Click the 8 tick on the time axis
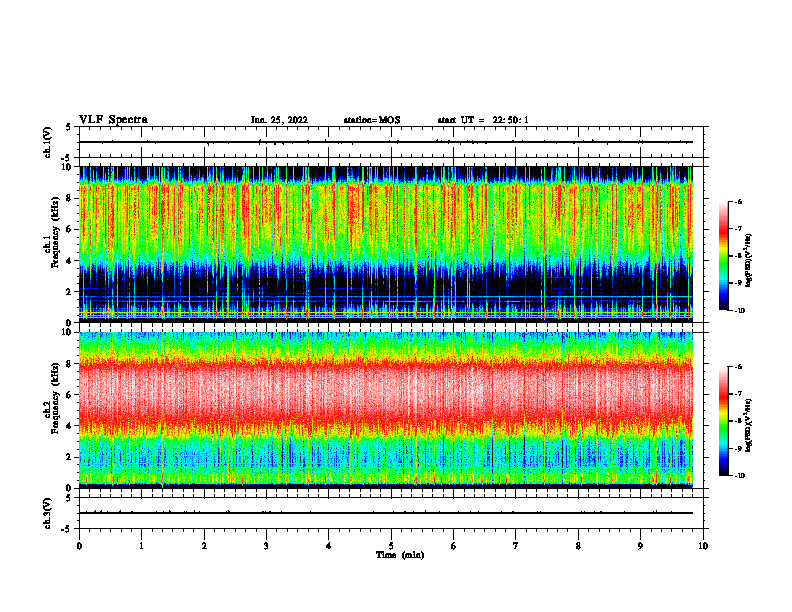The height and width of the screenshot is (612, 792). 578,546
